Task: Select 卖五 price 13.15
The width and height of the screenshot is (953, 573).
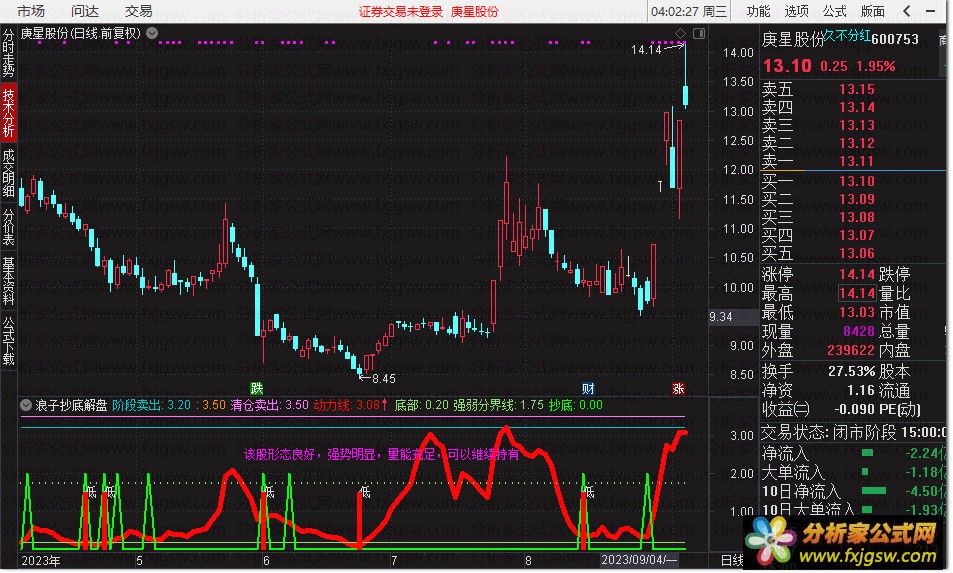Action: (x=856, y=89)
